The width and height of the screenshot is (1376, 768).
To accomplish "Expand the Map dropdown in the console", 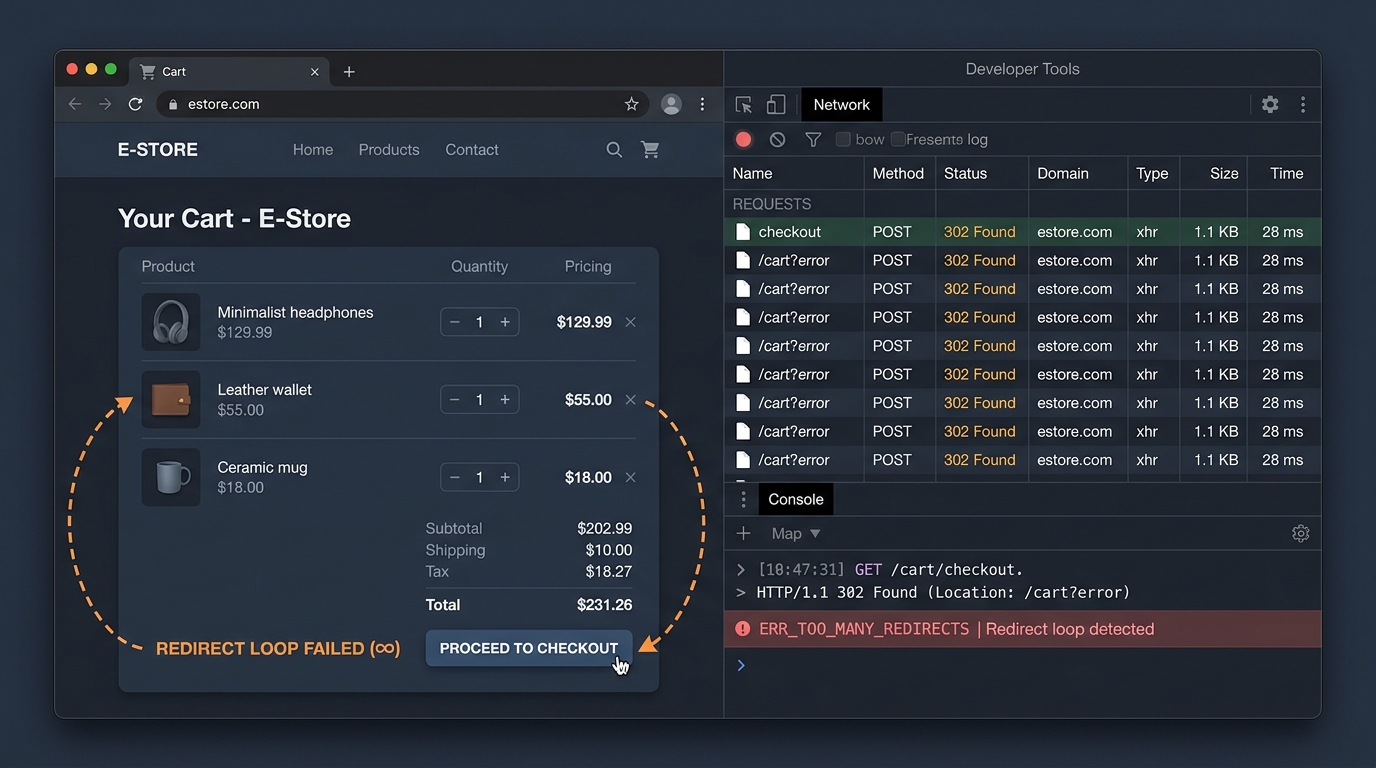I will (796, 533).
